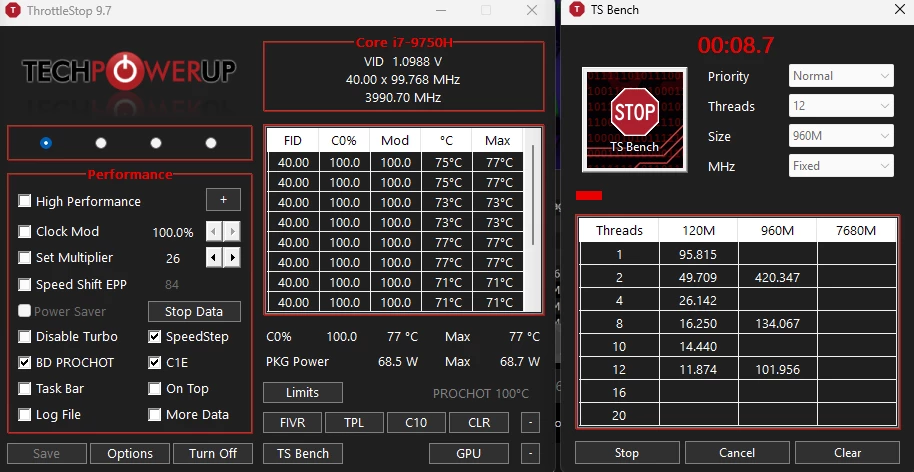The width and height of the screenshot is (914, 472).
Task: Click the C10 button
Action: click(416, 422)
